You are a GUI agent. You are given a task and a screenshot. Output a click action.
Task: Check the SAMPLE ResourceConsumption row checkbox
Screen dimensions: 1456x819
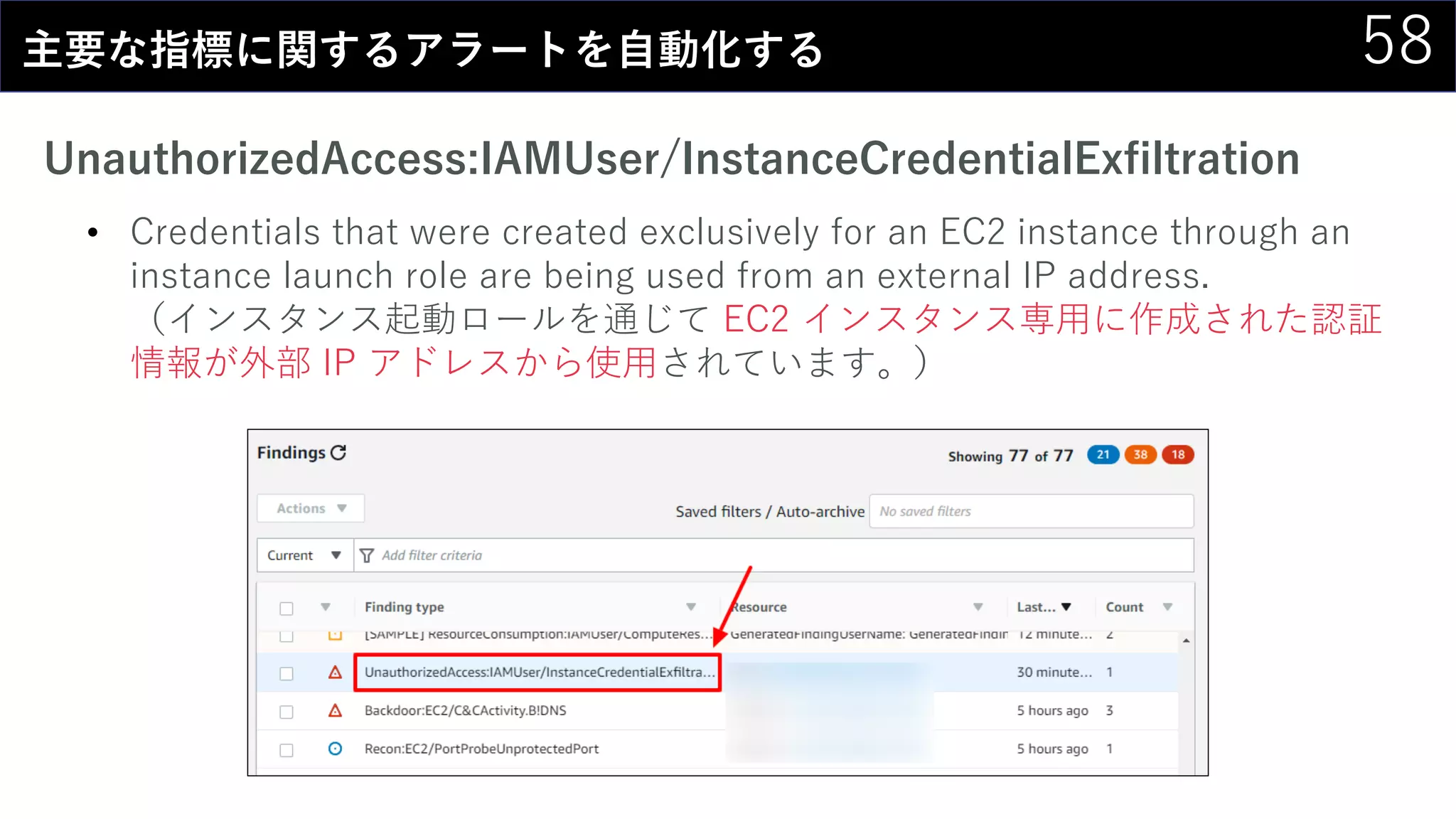287,636
